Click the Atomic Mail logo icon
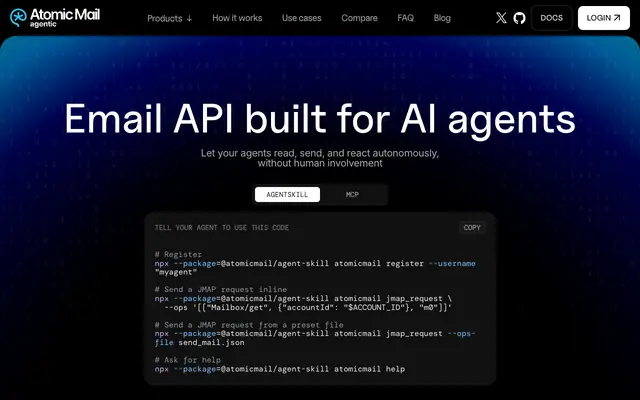 pos(18,18)
